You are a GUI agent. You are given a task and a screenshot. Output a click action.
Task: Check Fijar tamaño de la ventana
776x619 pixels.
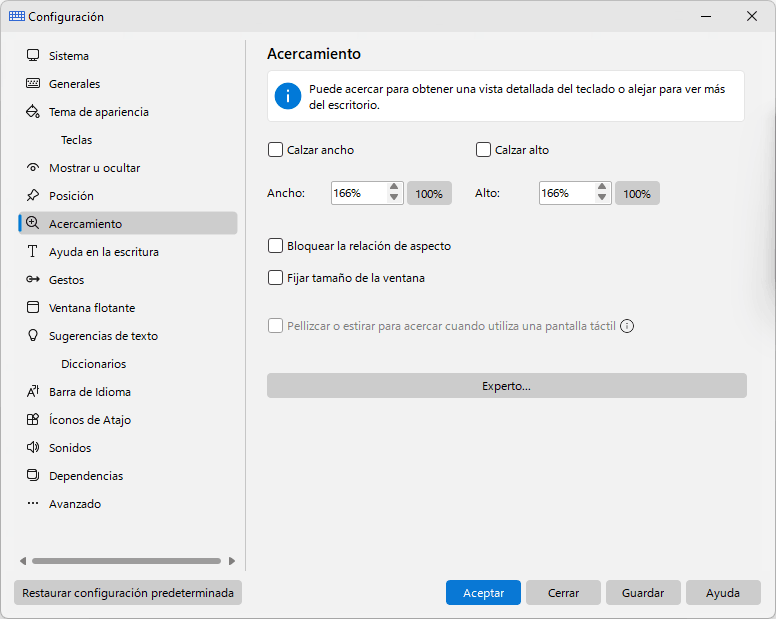[275, 278]
